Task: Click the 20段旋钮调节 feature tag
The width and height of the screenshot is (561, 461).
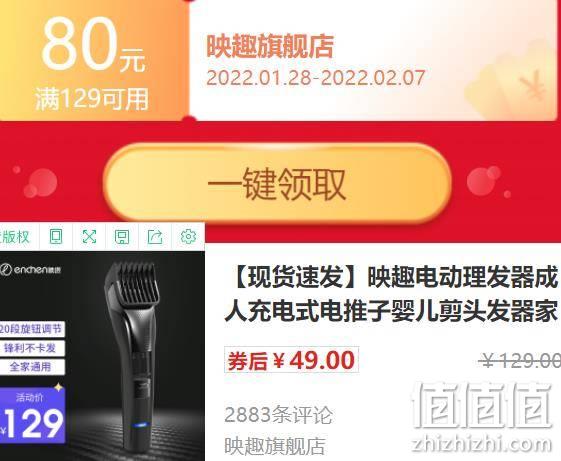Action: 31,329
